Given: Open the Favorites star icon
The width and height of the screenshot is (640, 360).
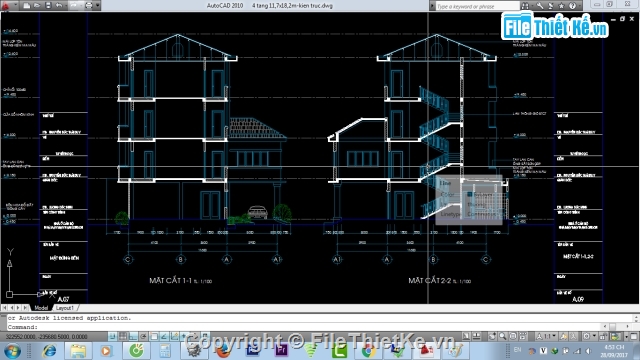Looking at the screenshot, I should [561, 6].
